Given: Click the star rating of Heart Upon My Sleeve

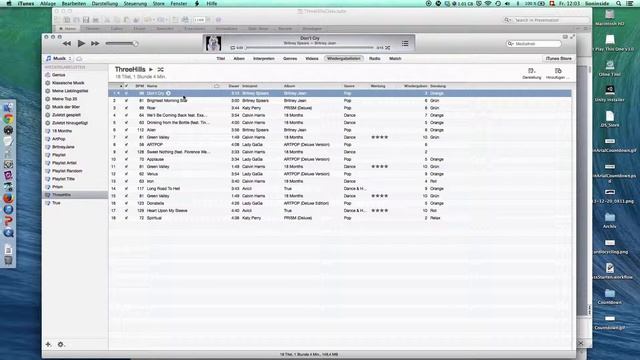Looking at the screenshot, I should point(380,211).
